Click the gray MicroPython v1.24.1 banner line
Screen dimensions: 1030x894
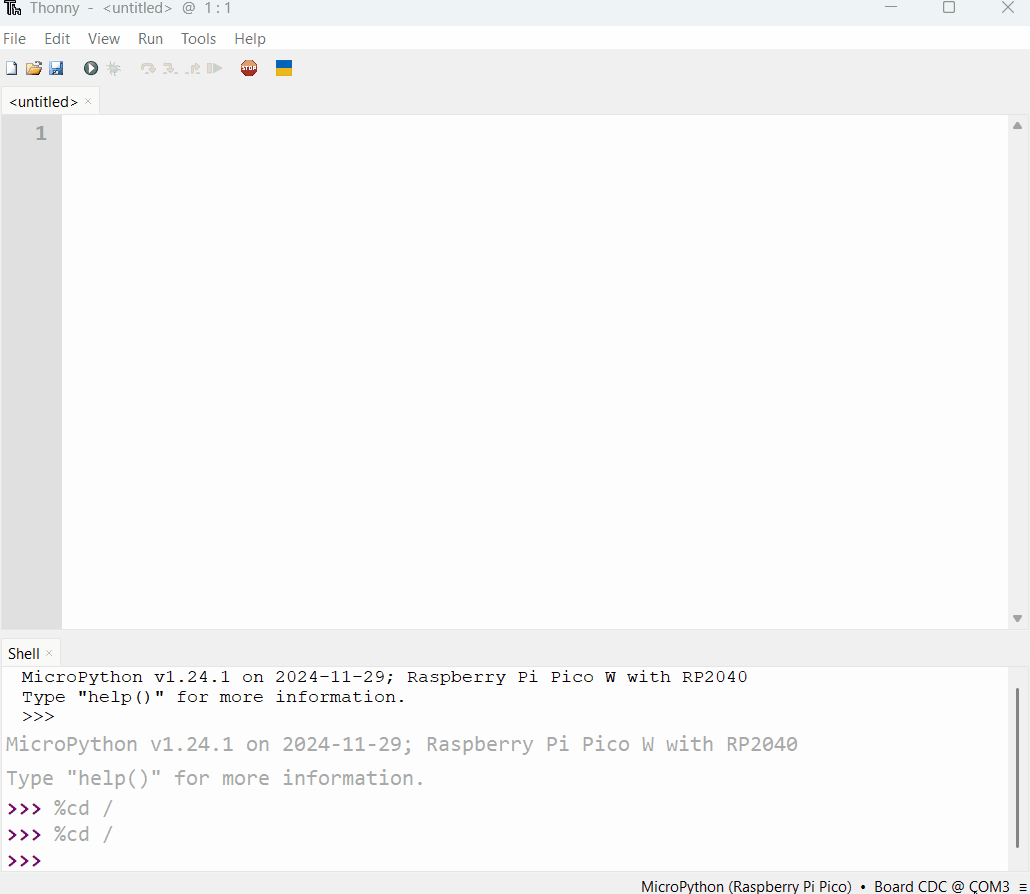pyautogui.click(x=401, y=744)
